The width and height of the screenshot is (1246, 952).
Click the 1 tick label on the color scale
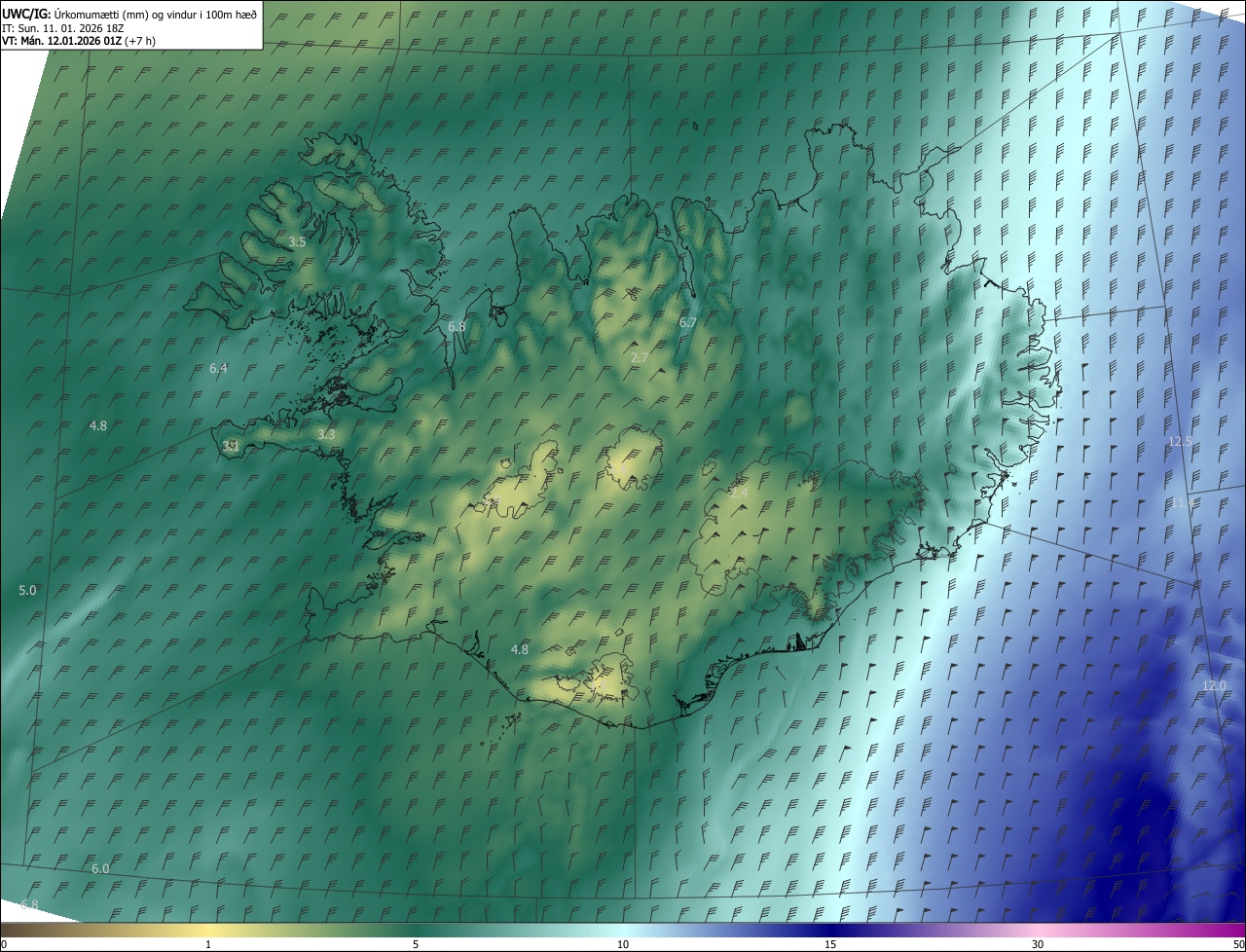(x=209, y=944)
